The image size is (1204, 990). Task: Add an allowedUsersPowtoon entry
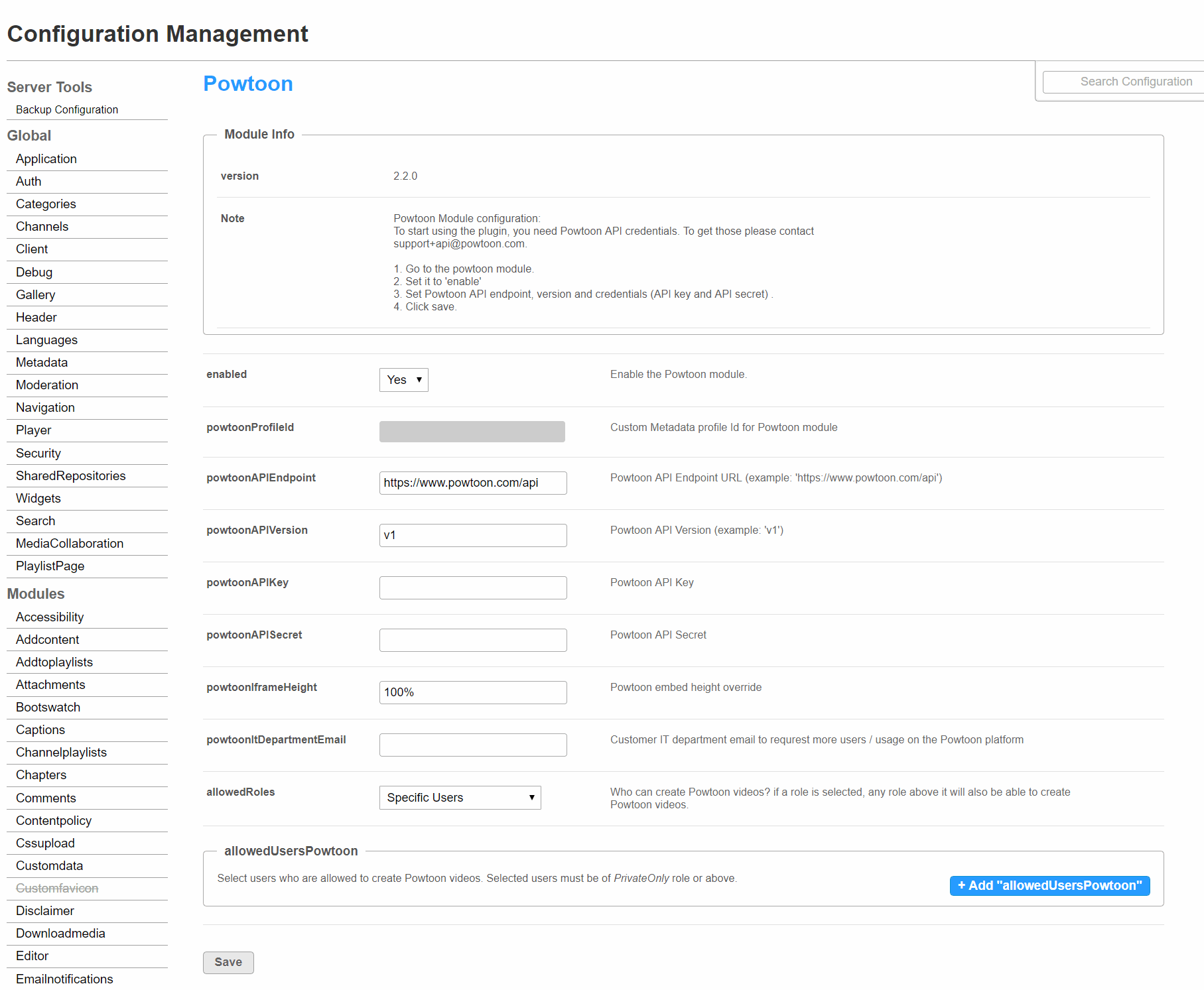pyautogui.click(x=1049, y=886)
